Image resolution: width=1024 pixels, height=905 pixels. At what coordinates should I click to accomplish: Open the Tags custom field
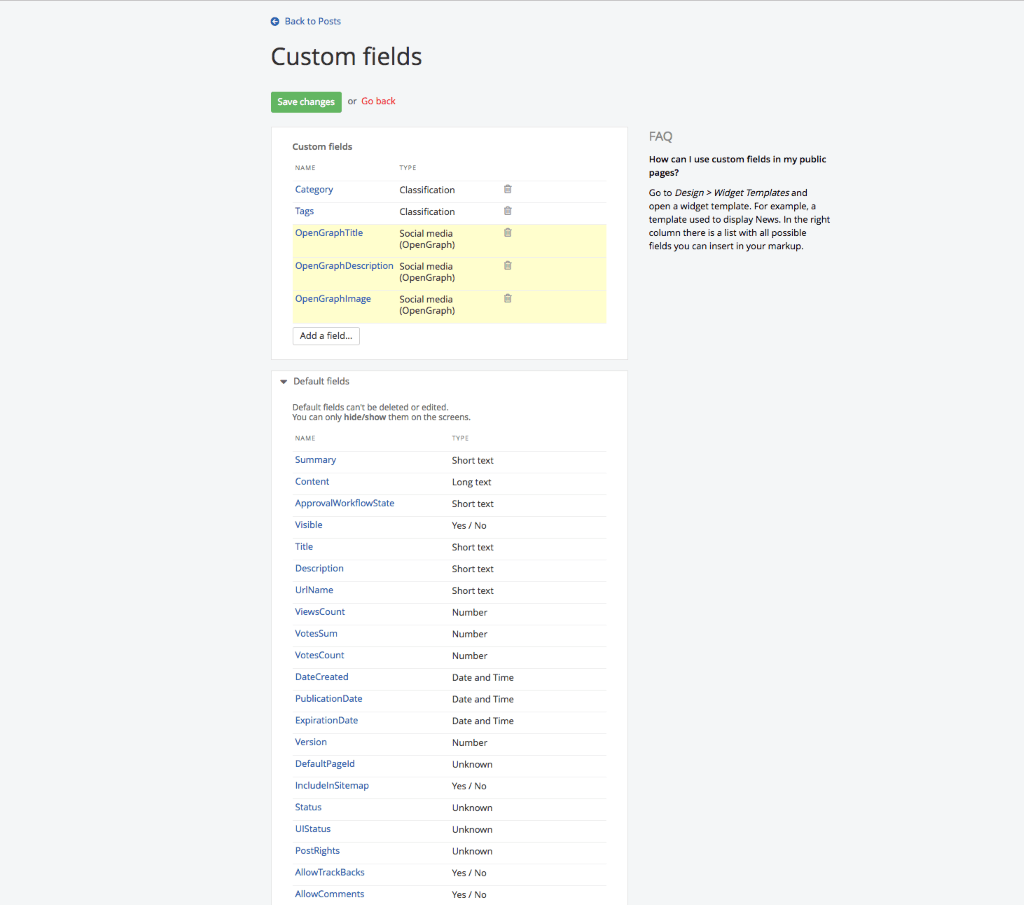click(x=304, y=211)
